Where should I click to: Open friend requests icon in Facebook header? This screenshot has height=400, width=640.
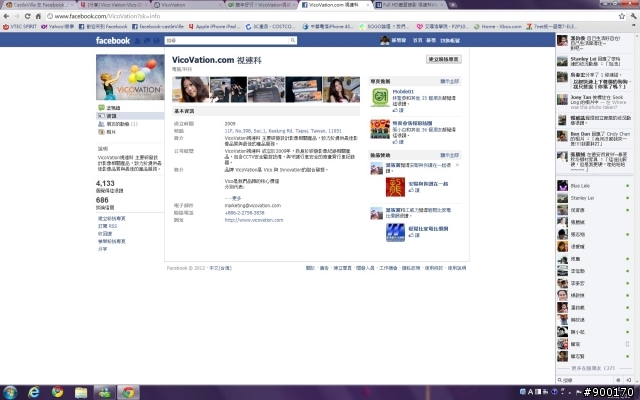138,40
